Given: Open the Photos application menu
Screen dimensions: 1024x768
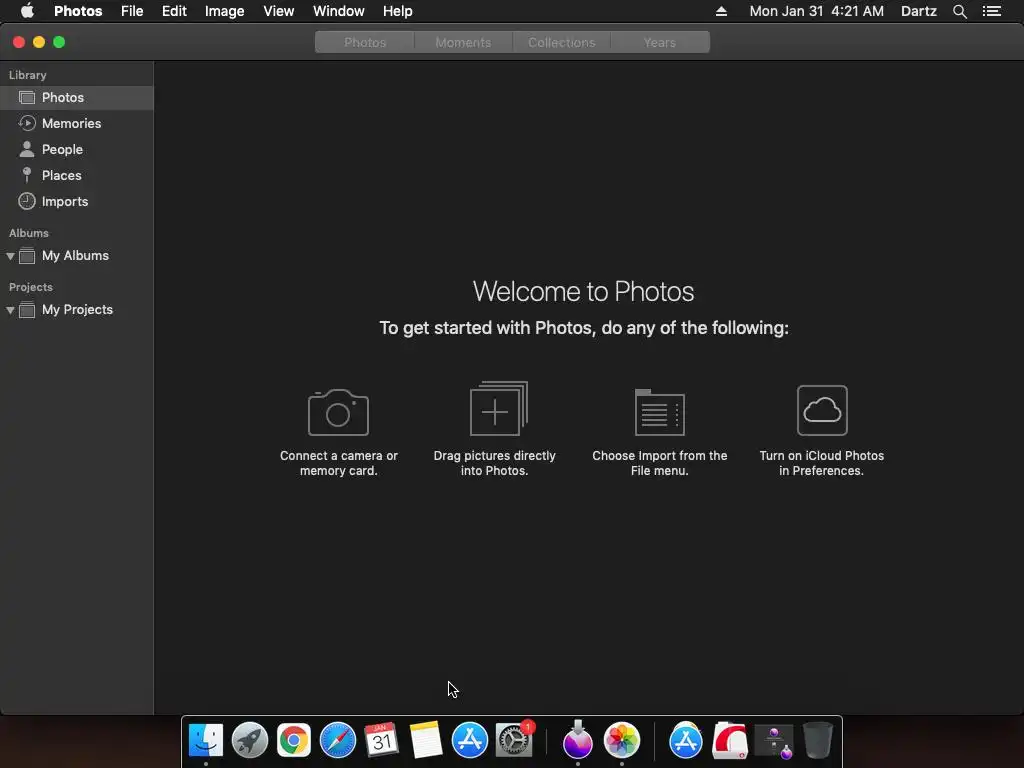Looking at the screenshot, I should [x=78, y=11].
